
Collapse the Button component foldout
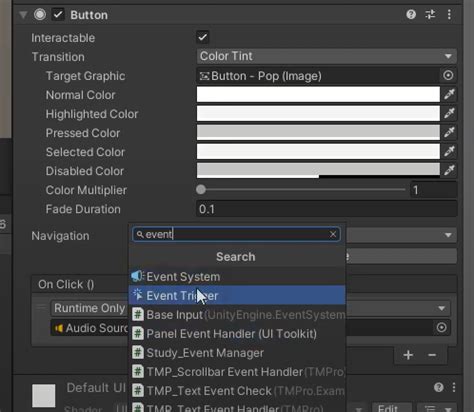(x=23, y=15)
